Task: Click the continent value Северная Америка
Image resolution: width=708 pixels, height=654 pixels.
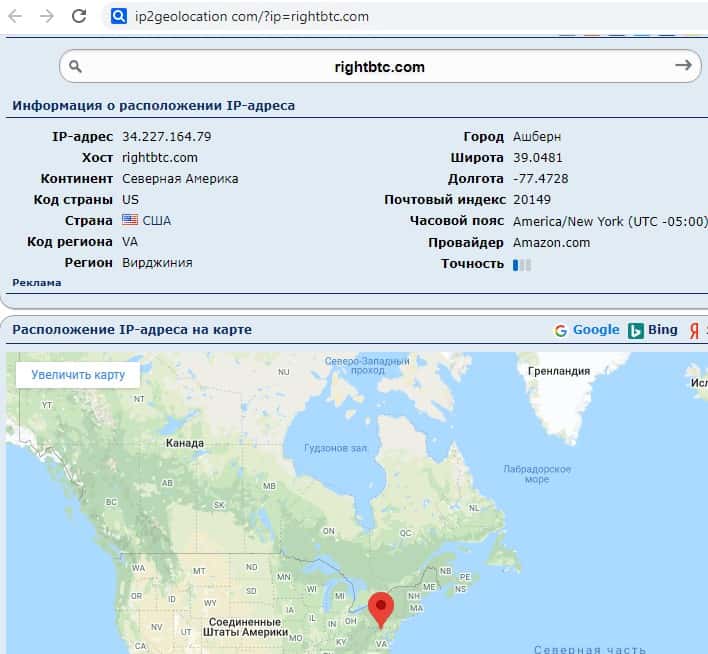Action: tap(180, 179)
